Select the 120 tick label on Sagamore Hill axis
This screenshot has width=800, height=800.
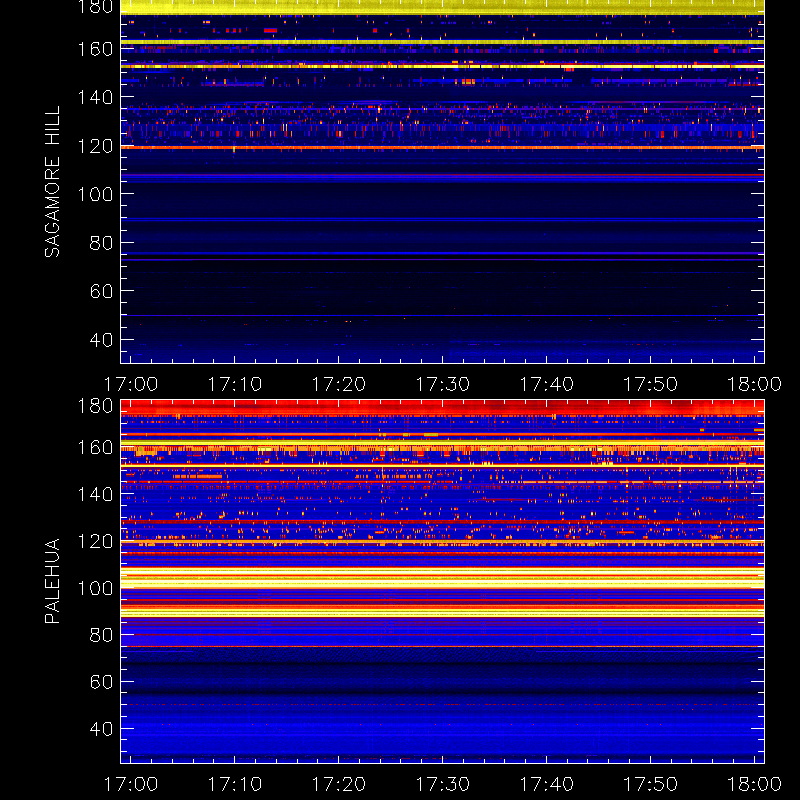pyautogui.click(x=95, y=146)
